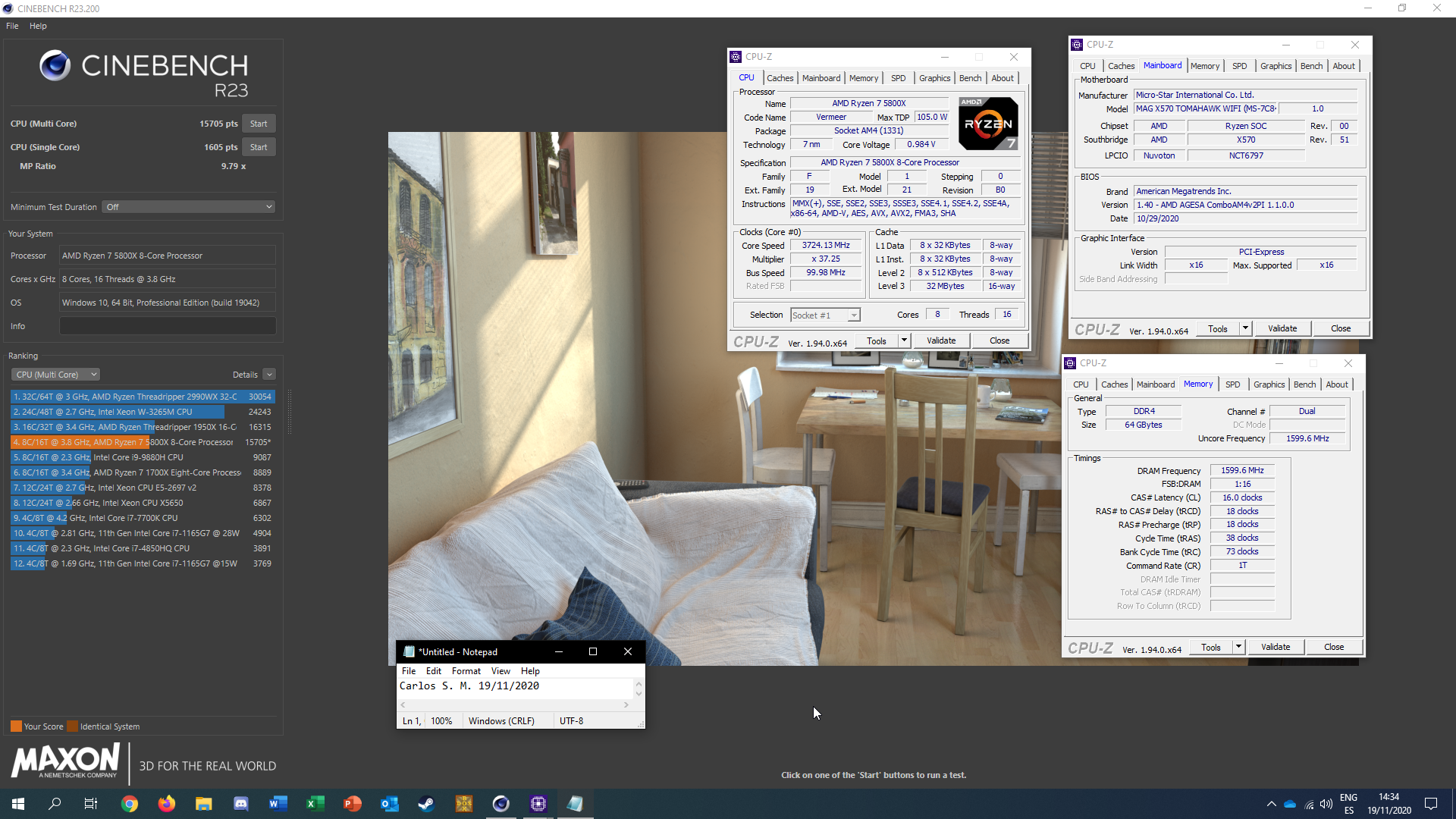The width and height of the screenshot is (1456, 819).
Task: Open Google Chrome from the taskbar
Action: click(130, 804)
